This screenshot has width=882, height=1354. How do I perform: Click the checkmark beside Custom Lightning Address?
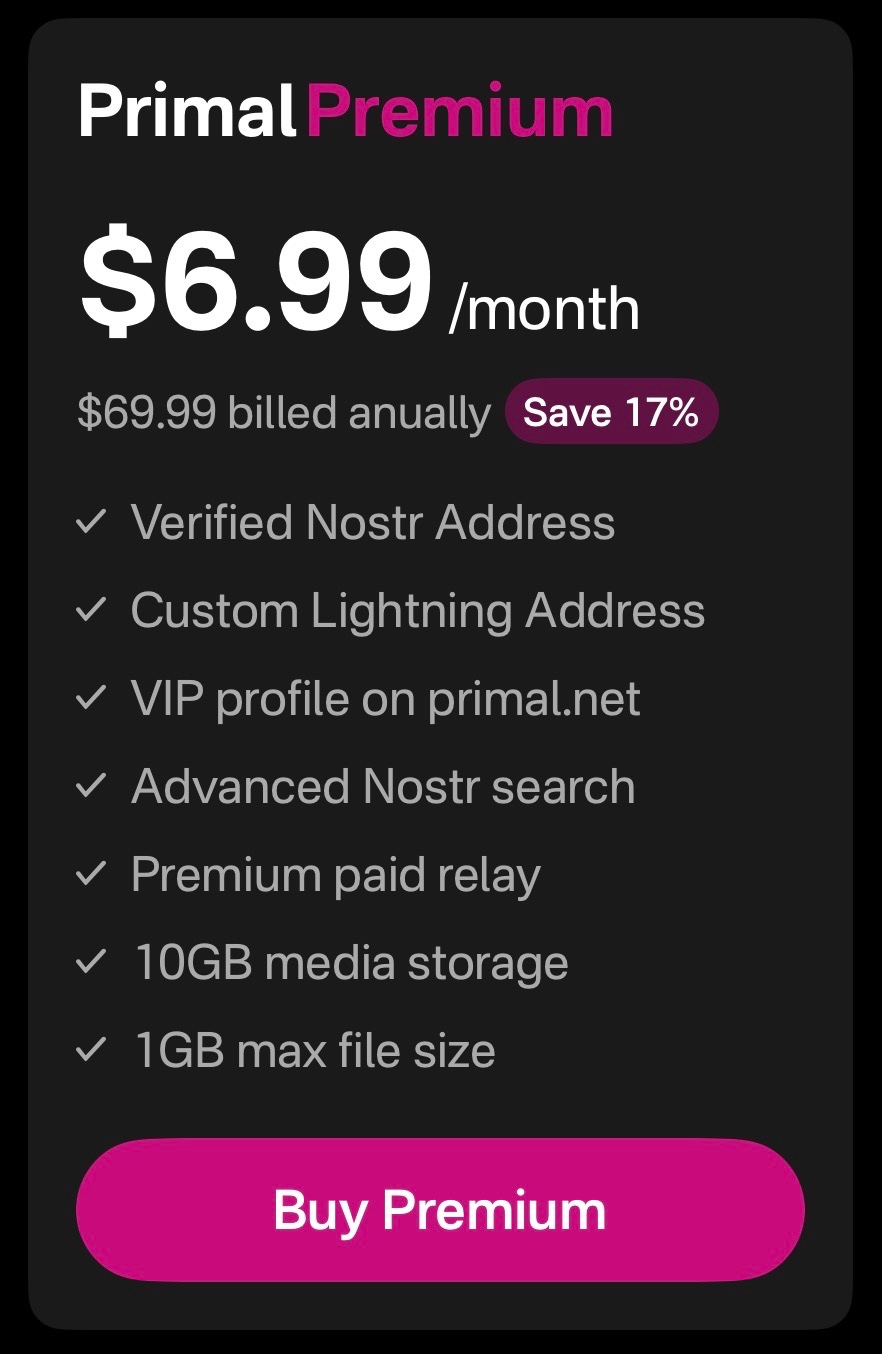pos(91,610)
